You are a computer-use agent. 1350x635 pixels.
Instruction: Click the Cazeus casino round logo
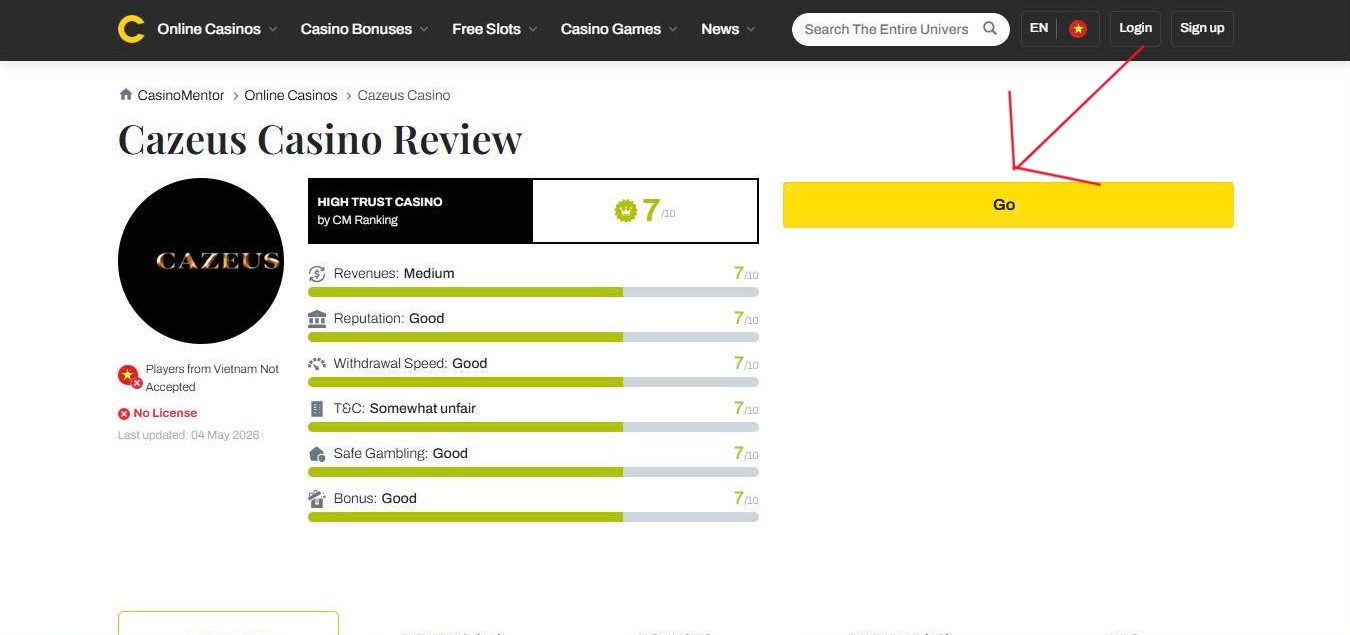[201, 261]
